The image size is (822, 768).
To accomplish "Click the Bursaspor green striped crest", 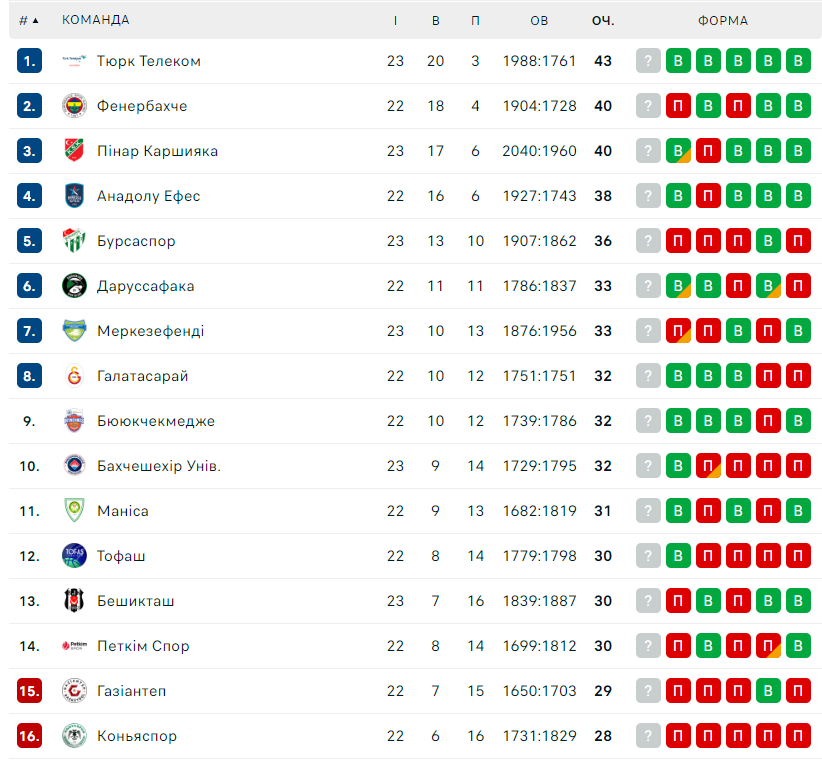I will pyautogui.click(x=74, y=241).
